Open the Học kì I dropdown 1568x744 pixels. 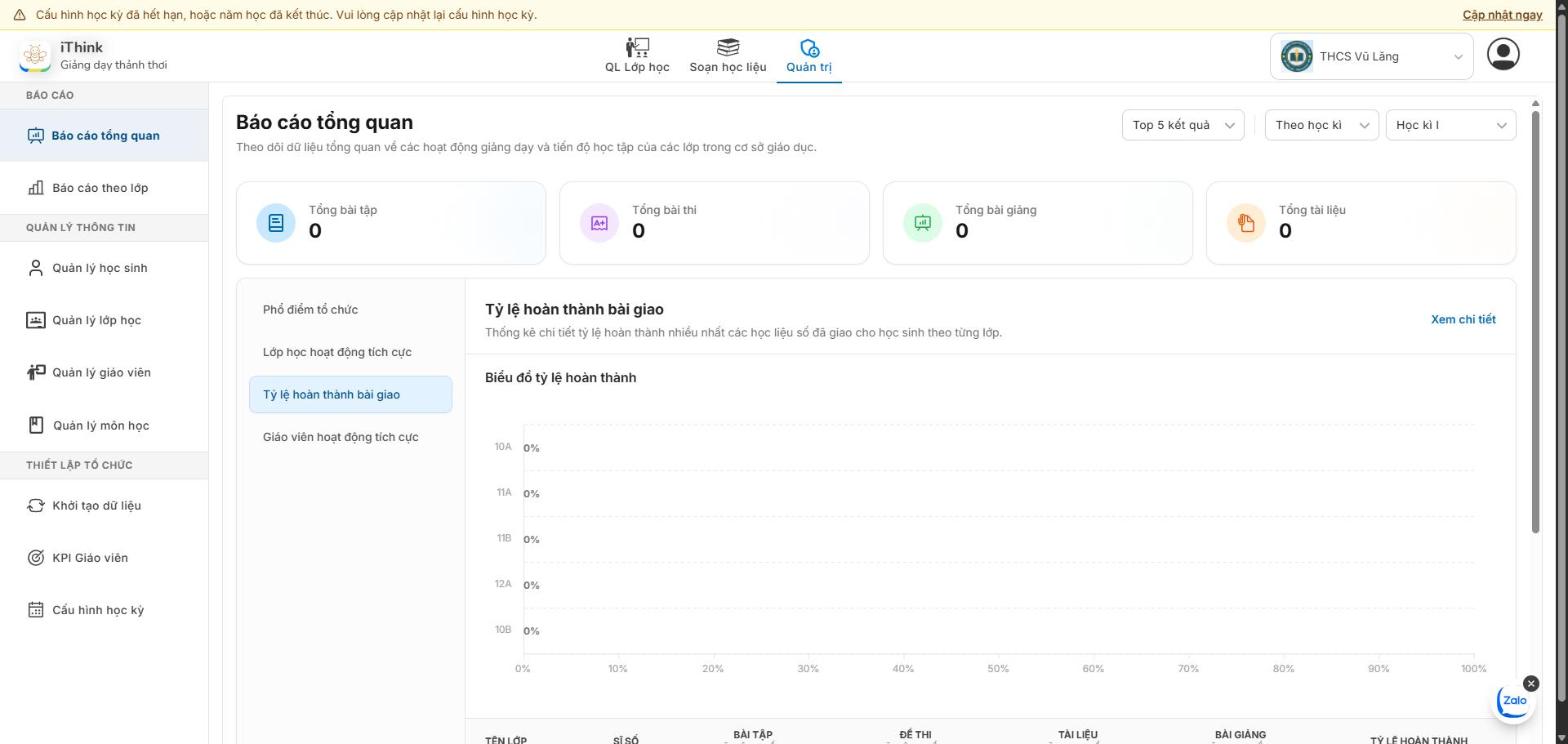1451,125
